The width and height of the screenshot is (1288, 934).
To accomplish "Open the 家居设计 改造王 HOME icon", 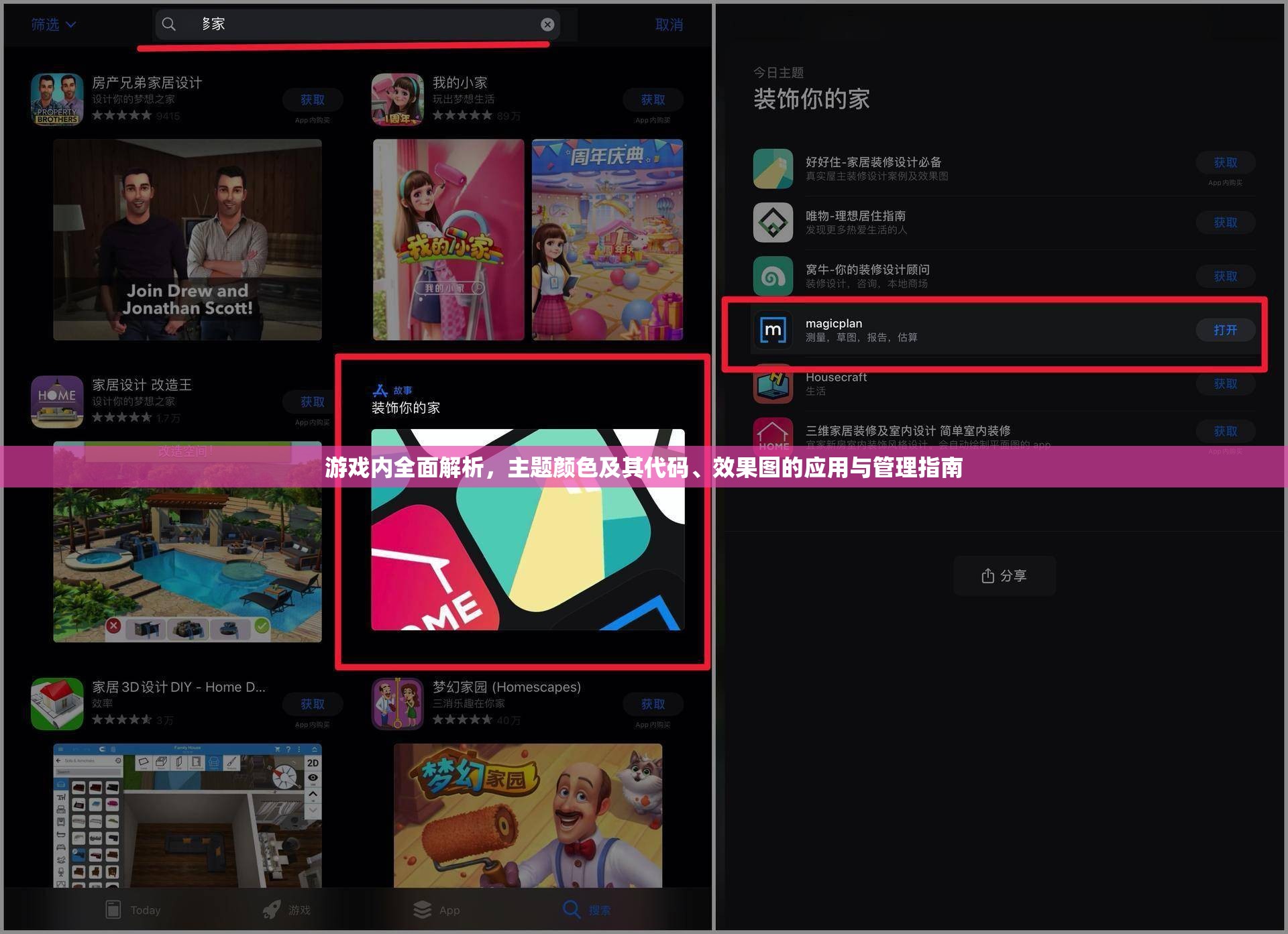I will [57, 401].
